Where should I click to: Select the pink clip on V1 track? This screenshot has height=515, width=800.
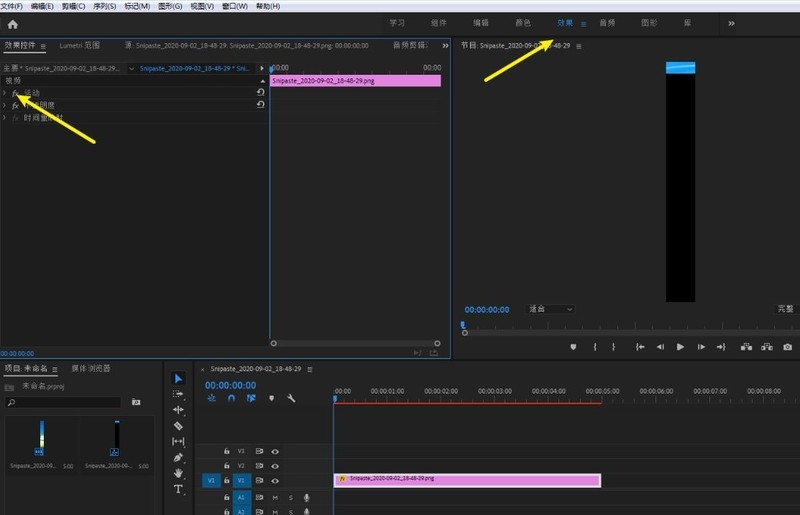coord(467,480)
